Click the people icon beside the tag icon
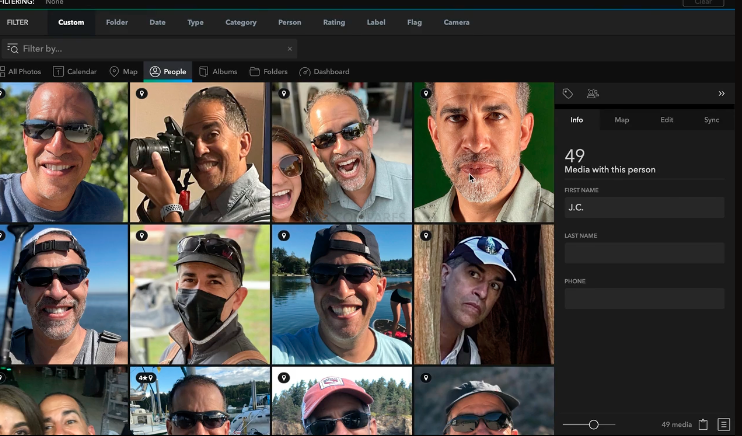Image resolution: width=742 pixels, height=436 pixels. 593,93
